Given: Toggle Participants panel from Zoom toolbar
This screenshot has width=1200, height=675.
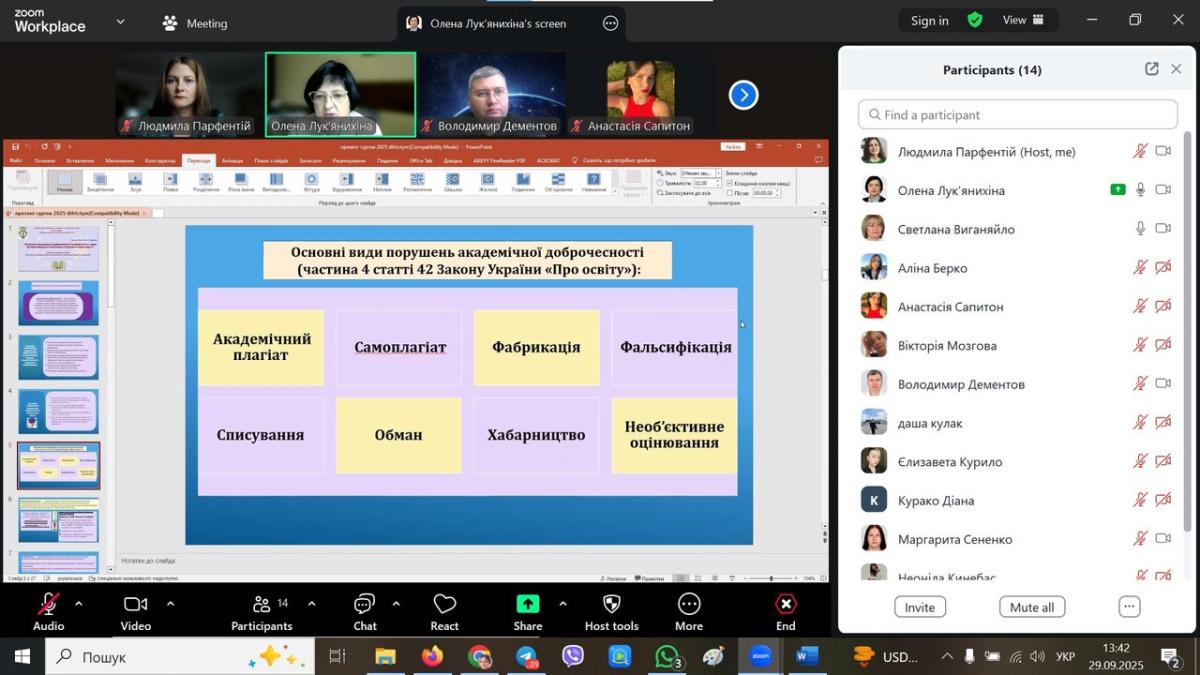Looking at the screenshot, I should (x=262, y=610).
